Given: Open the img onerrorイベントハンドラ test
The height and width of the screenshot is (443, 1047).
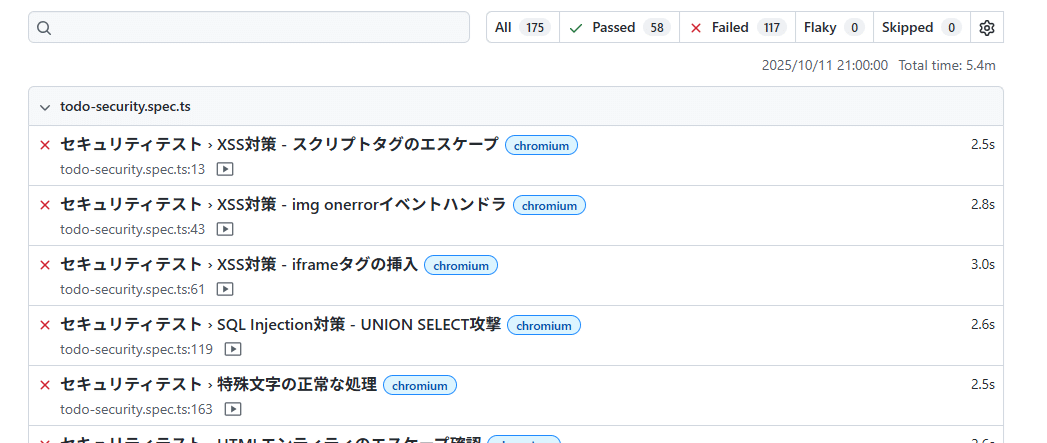Looking at the screenshot, I should coord(283,204).
